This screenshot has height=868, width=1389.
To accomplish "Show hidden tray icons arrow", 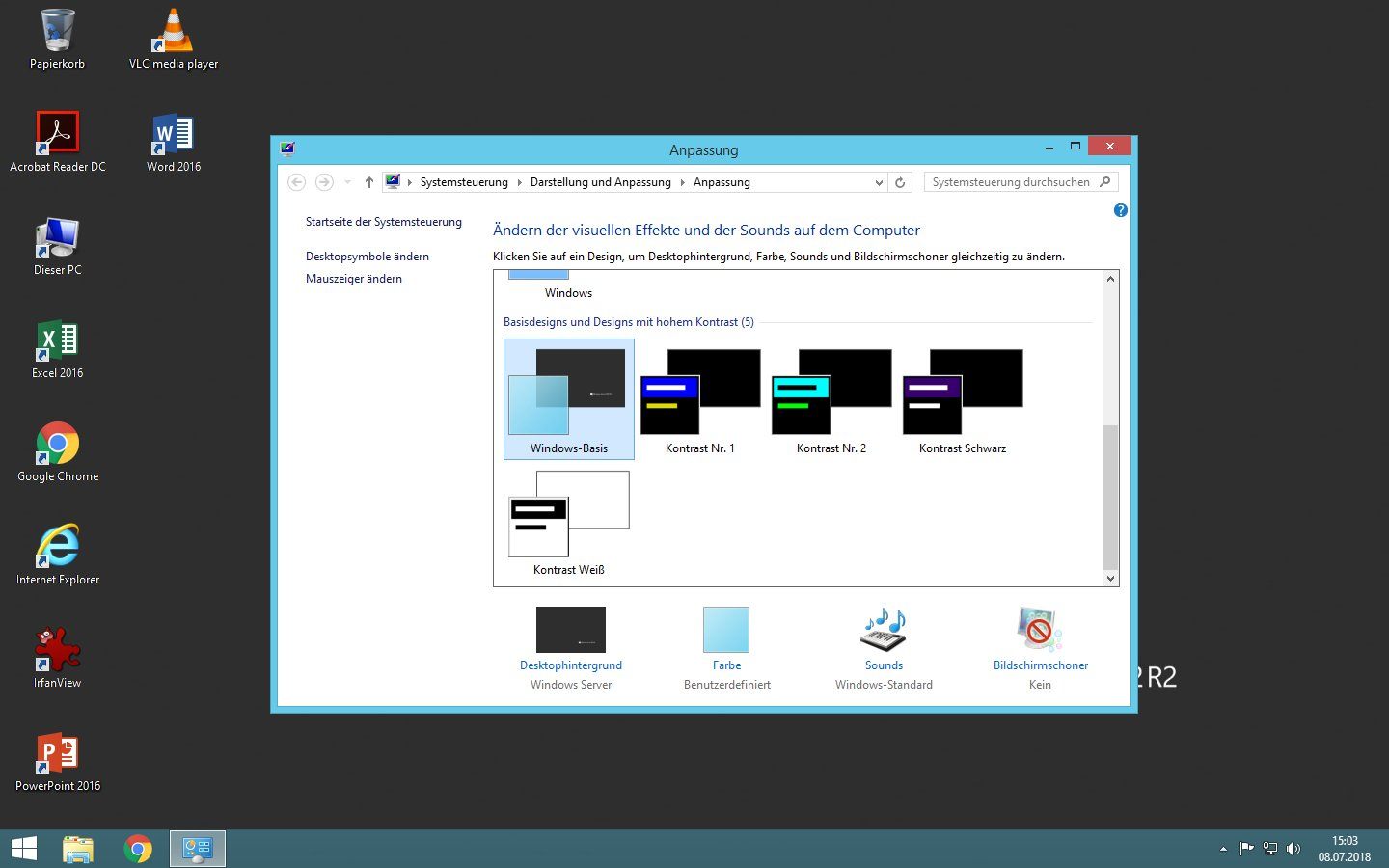I will click(1223, 850).
